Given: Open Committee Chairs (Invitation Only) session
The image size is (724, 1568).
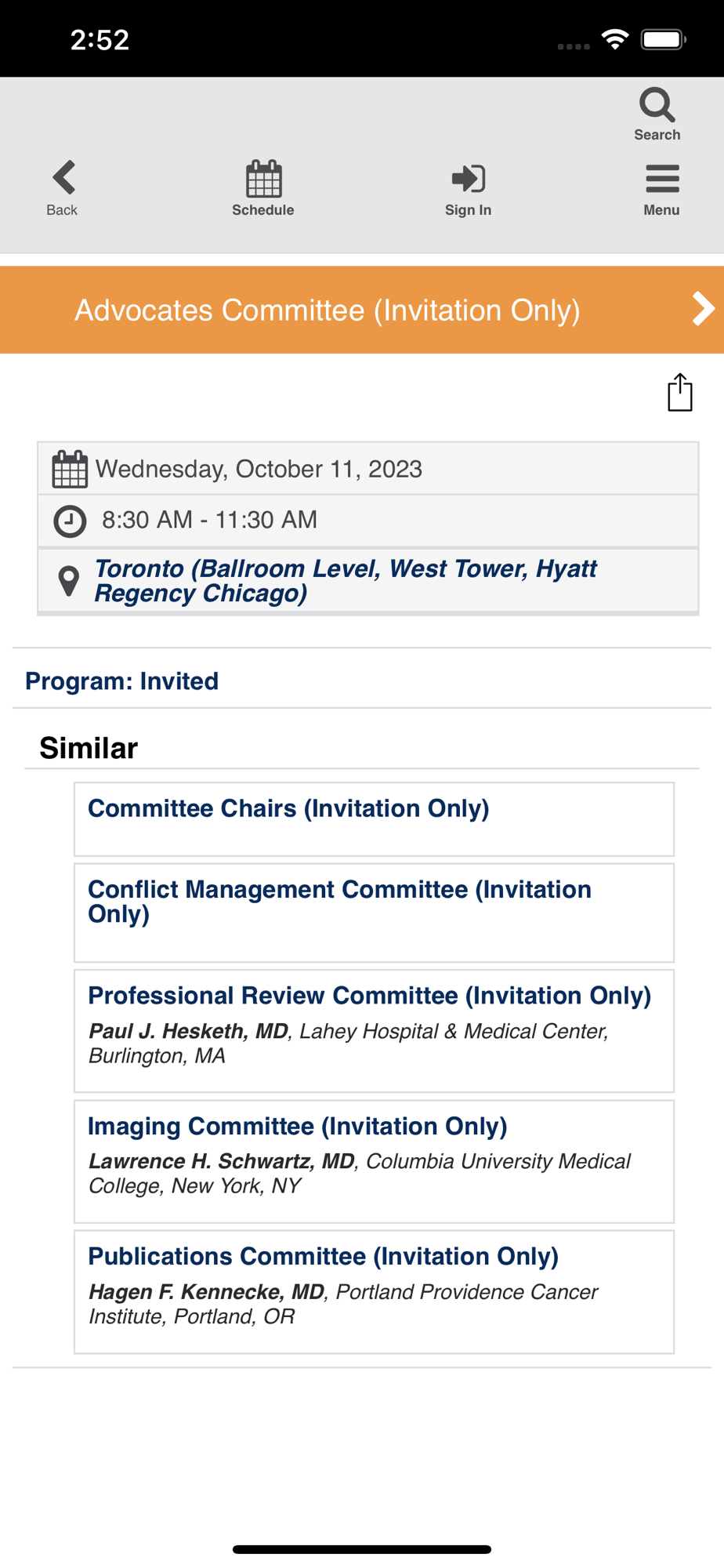Looking at the screenshot, I should click(x=288, y=808).
